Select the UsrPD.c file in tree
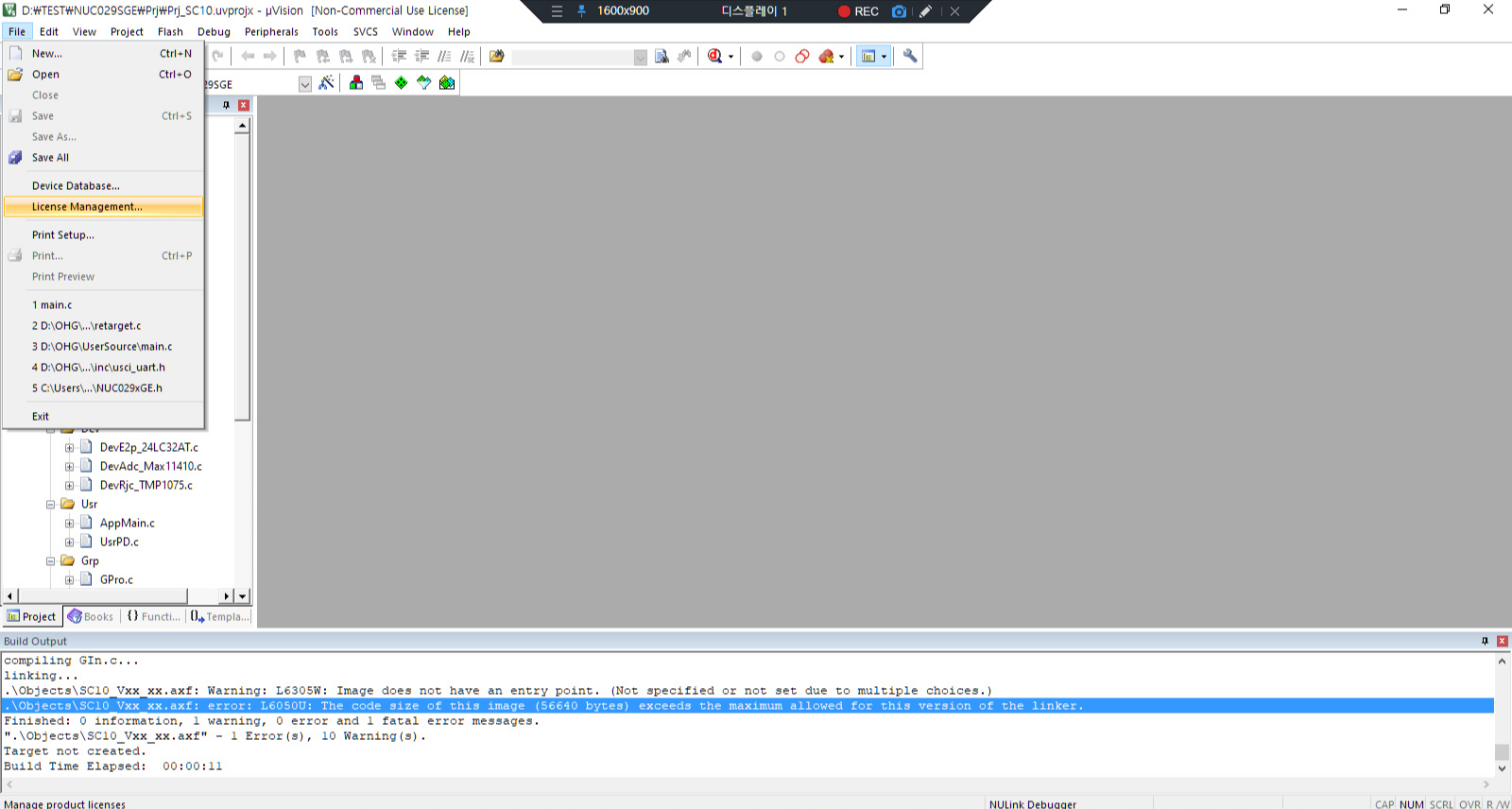 tap(119, 542)
